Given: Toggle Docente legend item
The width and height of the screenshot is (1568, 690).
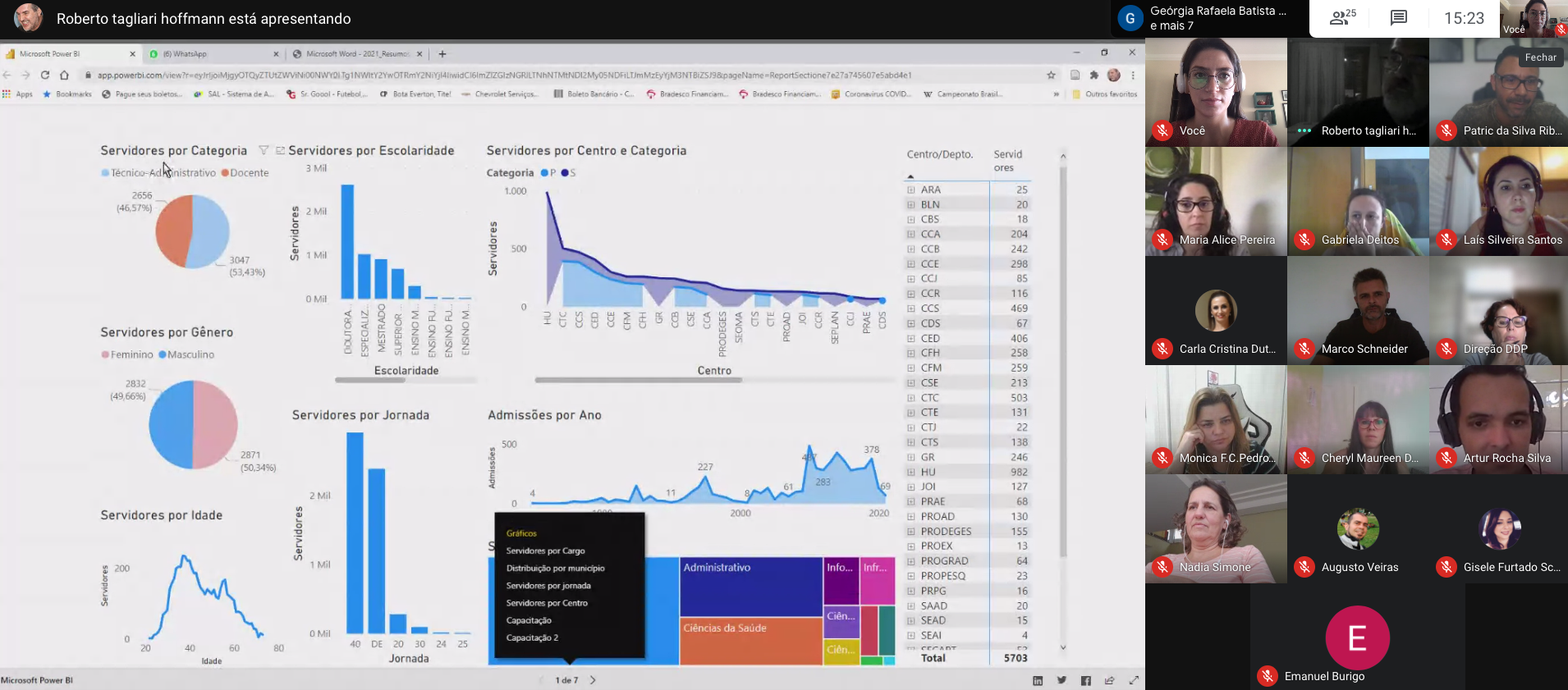Looking at the screenshot, I should click(x=245, y=173).
